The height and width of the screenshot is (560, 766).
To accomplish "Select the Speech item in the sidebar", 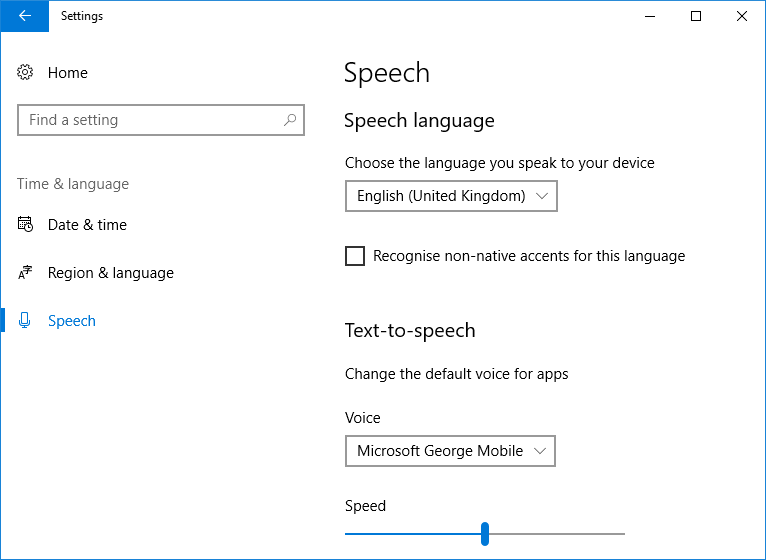I will click(x=72, y=321).
